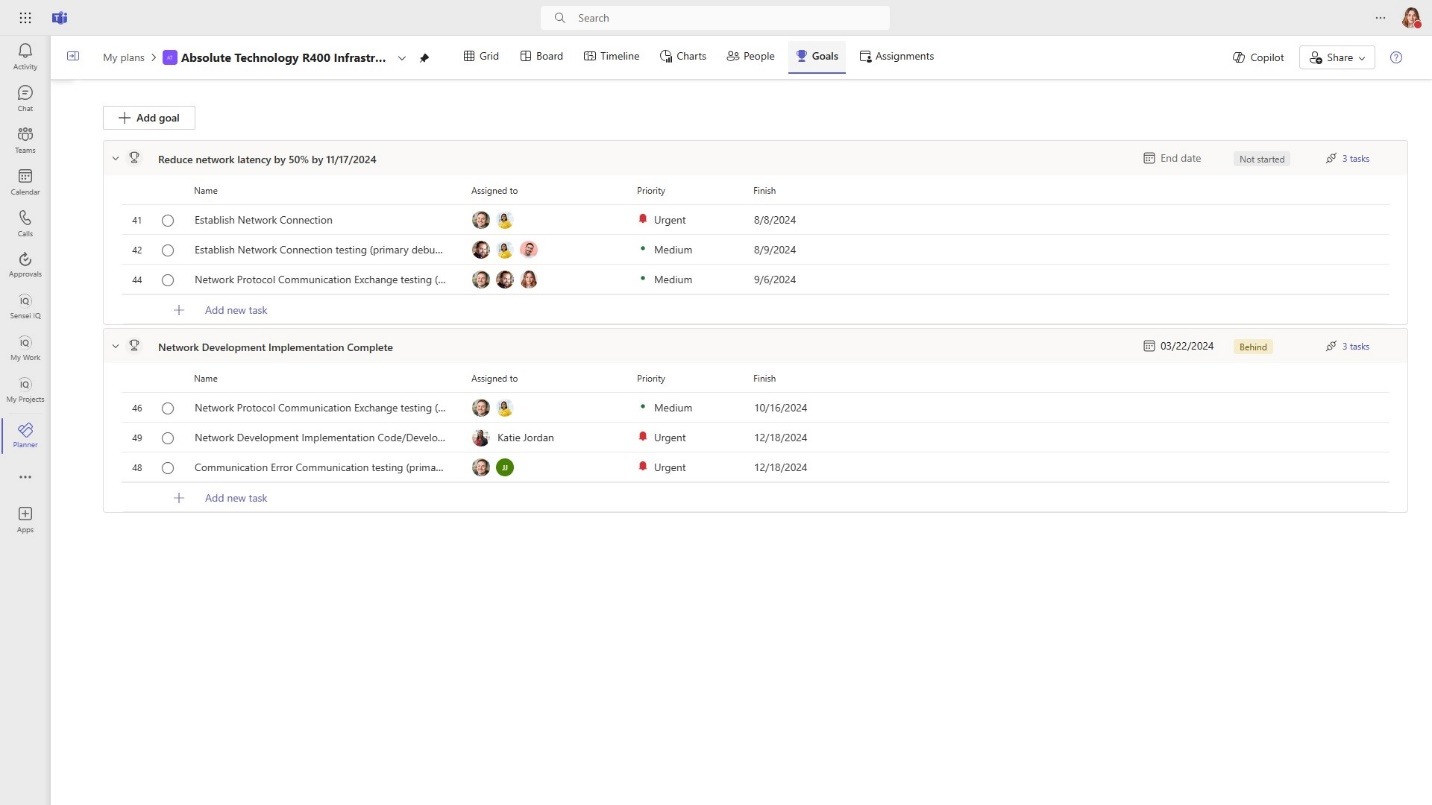The image size is (1432, 805).
Task: Go back to My plans breadcrumb
Action: (x=124, y=57)
